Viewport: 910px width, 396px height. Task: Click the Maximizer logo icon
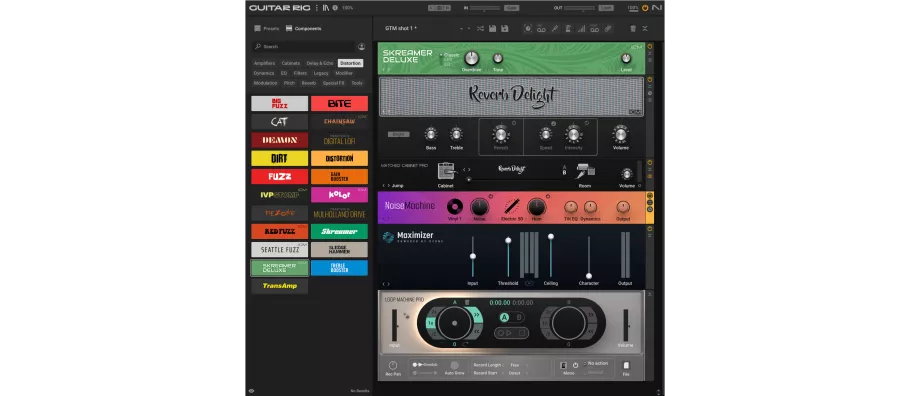click(x=388, y=237)
